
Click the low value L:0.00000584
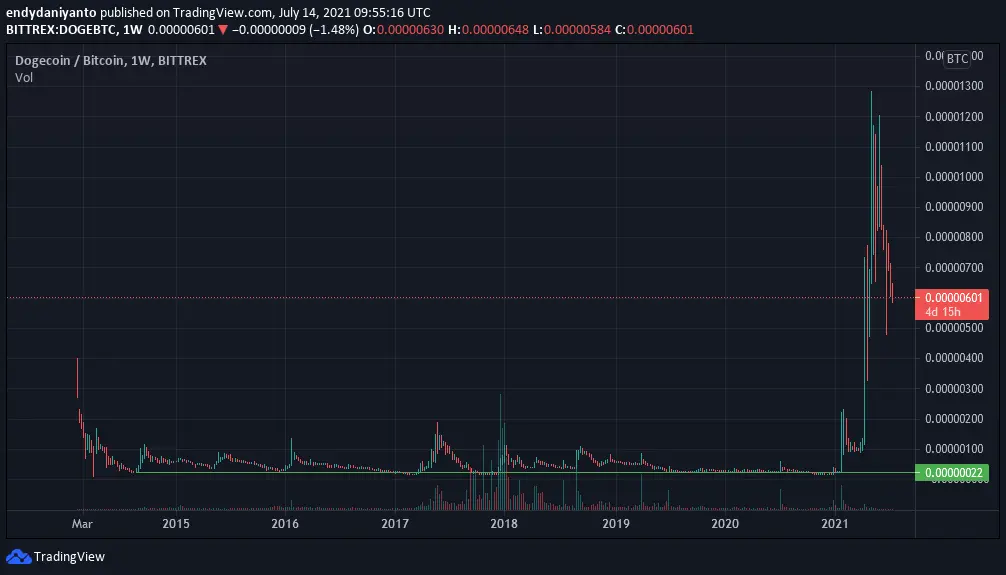coord(572,30)
